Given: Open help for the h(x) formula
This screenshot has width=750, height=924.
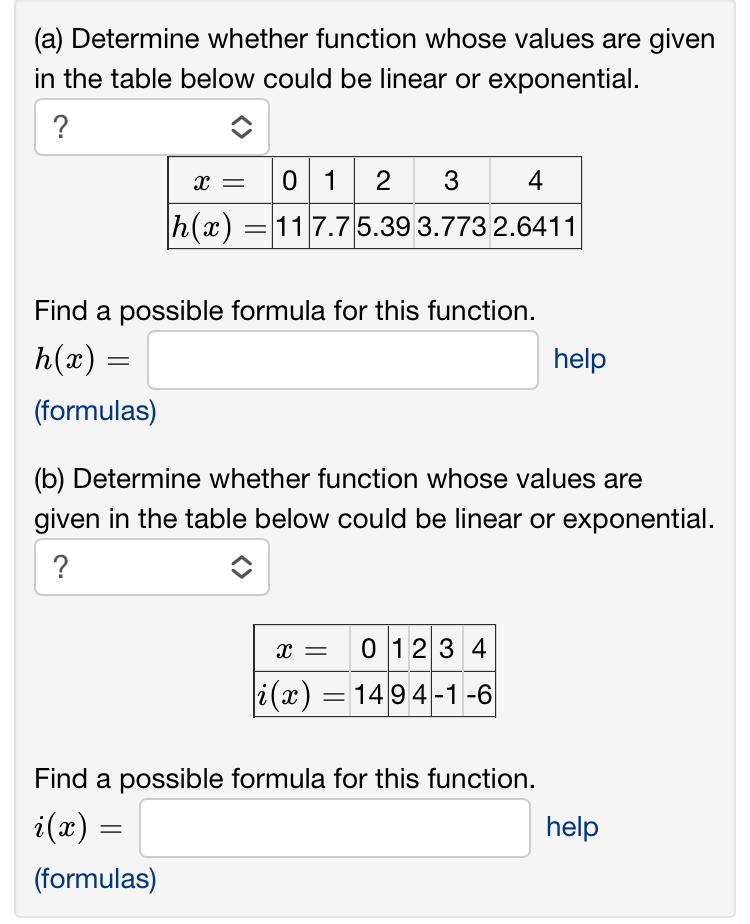Looking at the screenshot, I should (578, 360).
